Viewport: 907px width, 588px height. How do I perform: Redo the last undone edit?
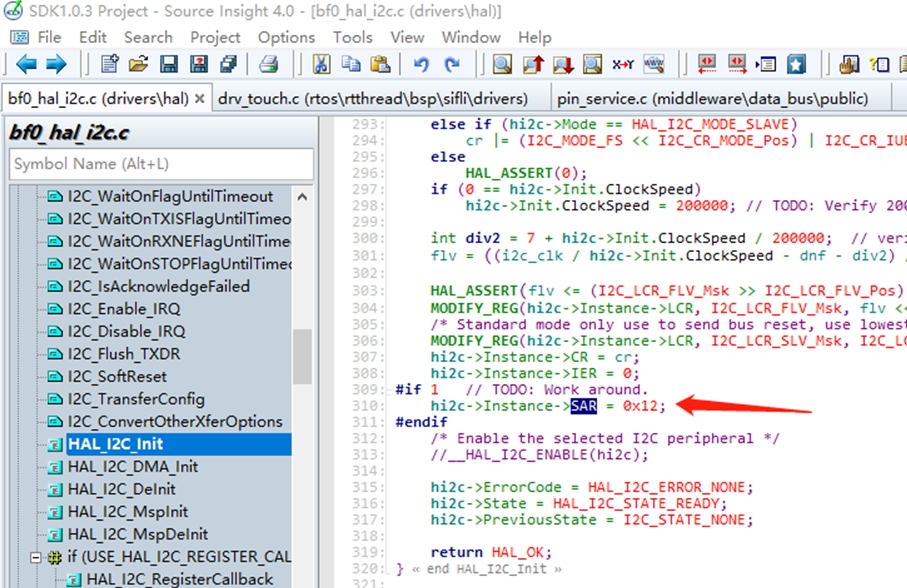452,64
